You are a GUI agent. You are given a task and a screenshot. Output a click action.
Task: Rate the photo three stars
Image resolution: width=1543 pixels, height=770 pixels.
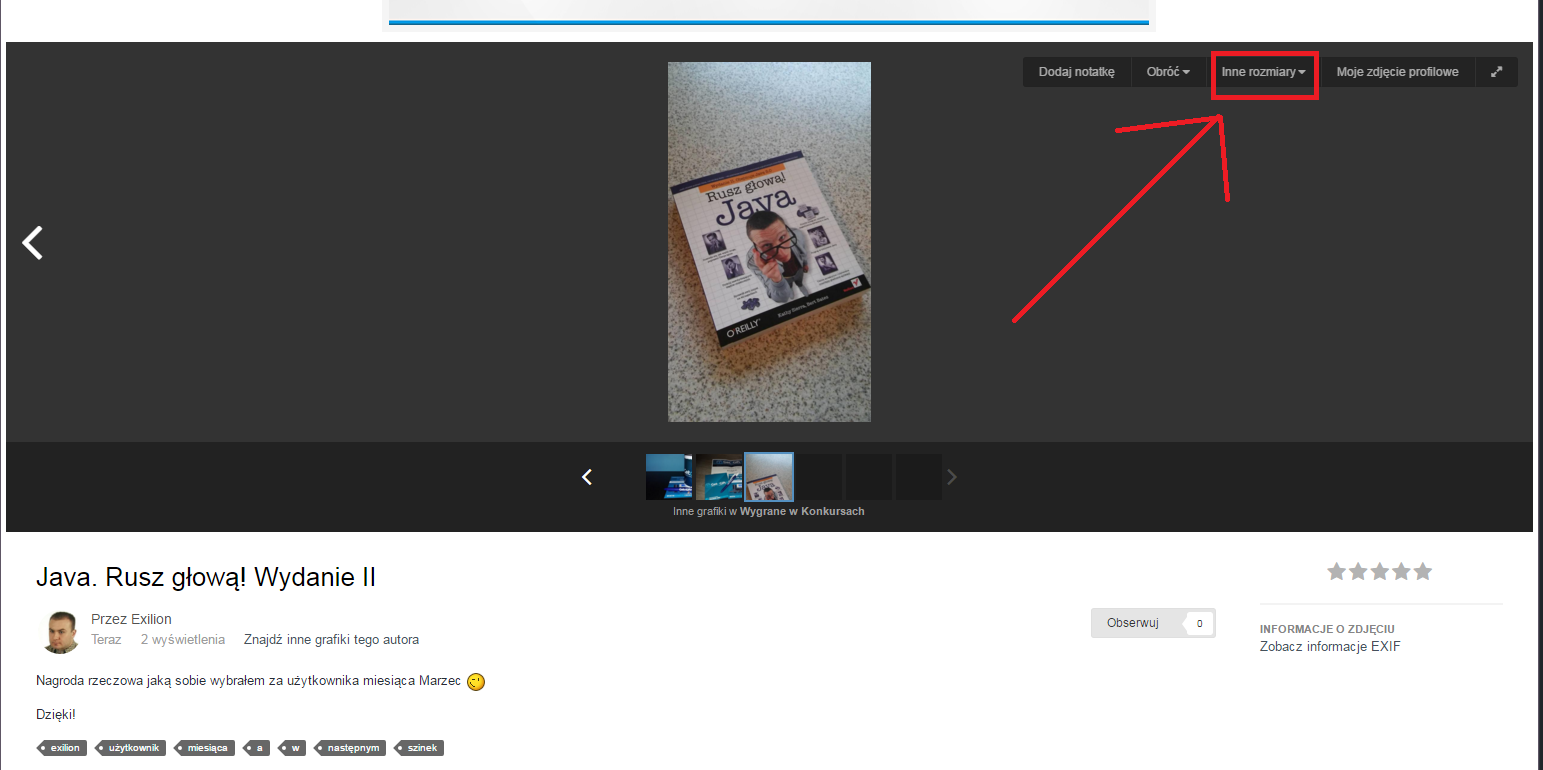pos(1380,572)
